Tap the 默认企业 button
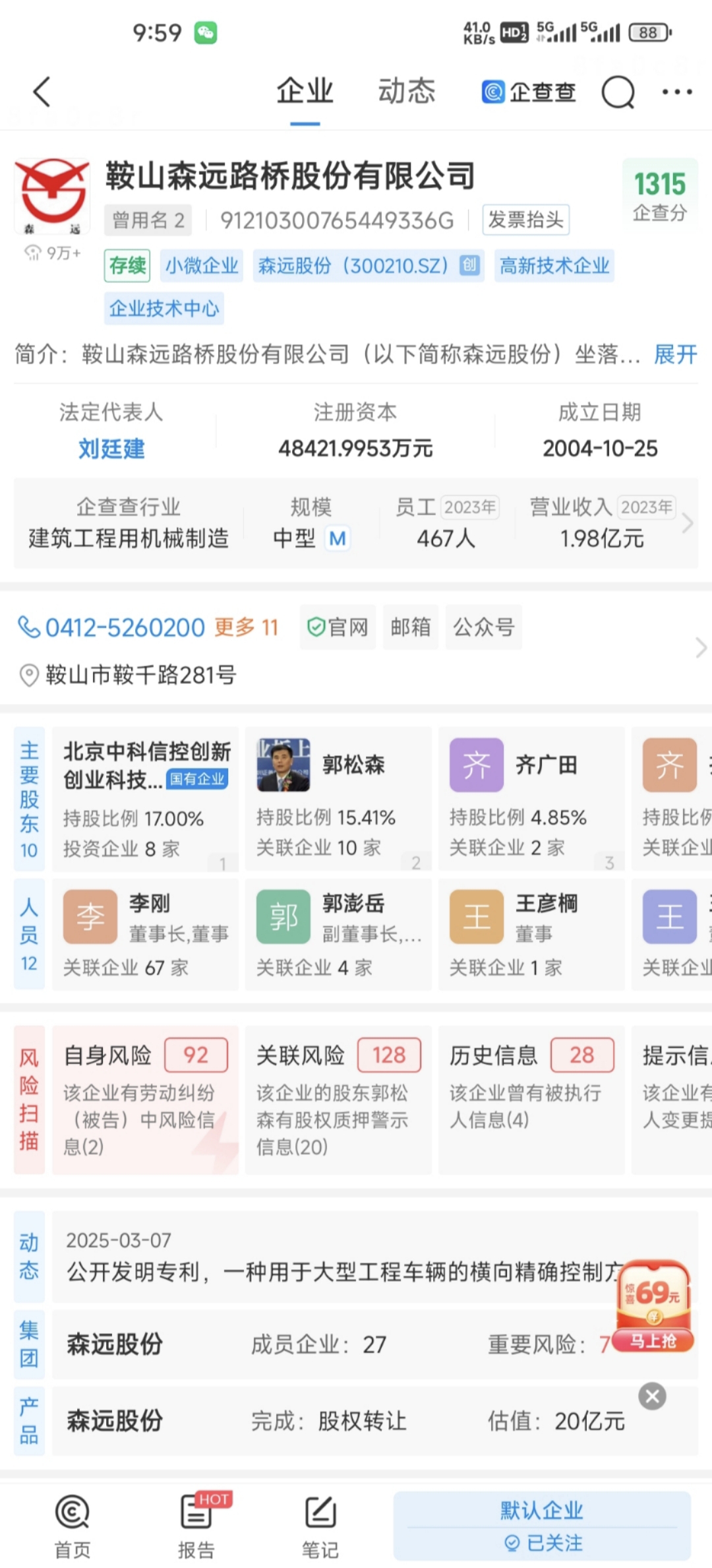 click(542, 1511)
